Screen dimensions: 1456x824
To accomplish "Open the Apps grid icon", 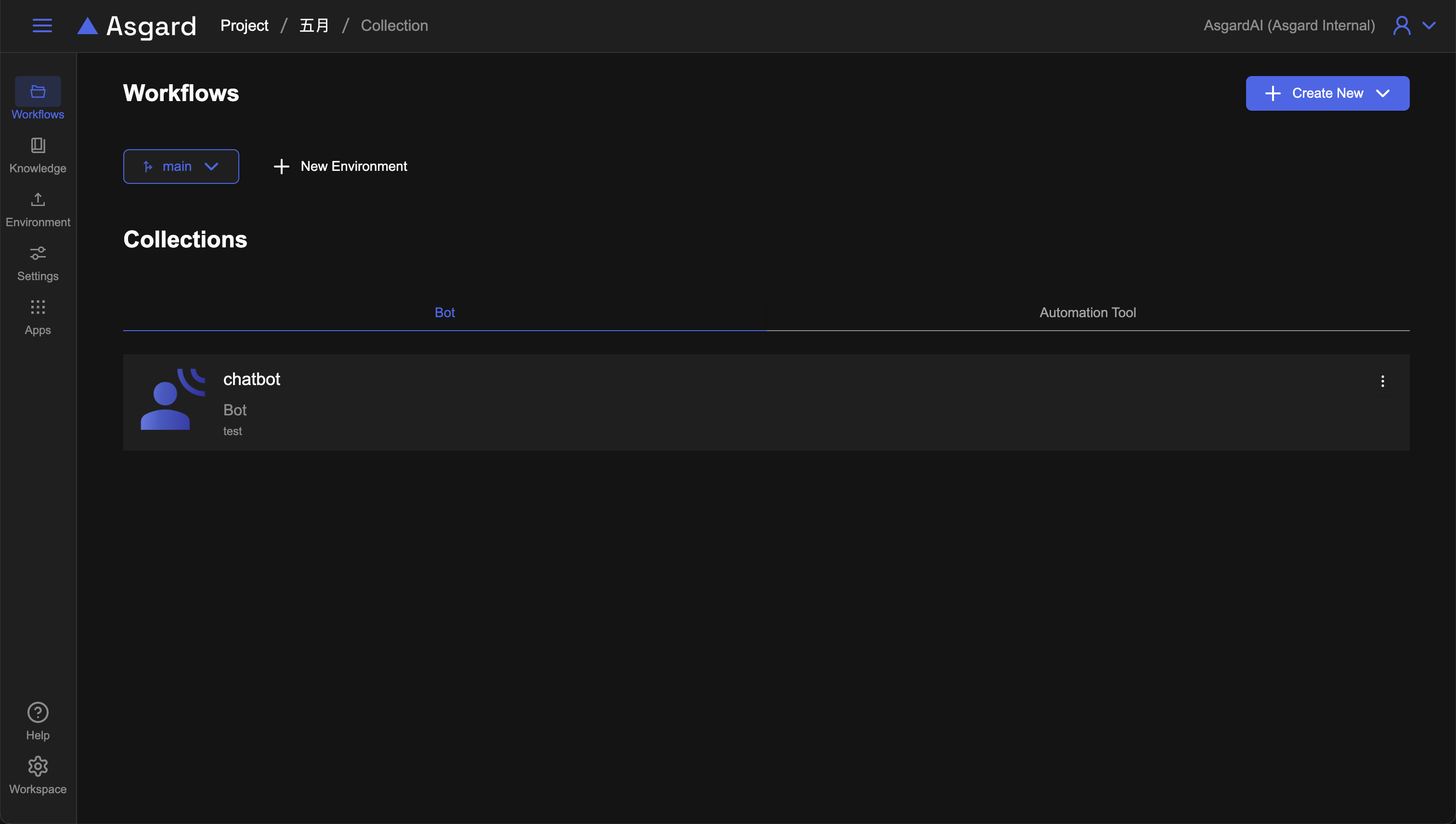I will [x=38, y=307].
